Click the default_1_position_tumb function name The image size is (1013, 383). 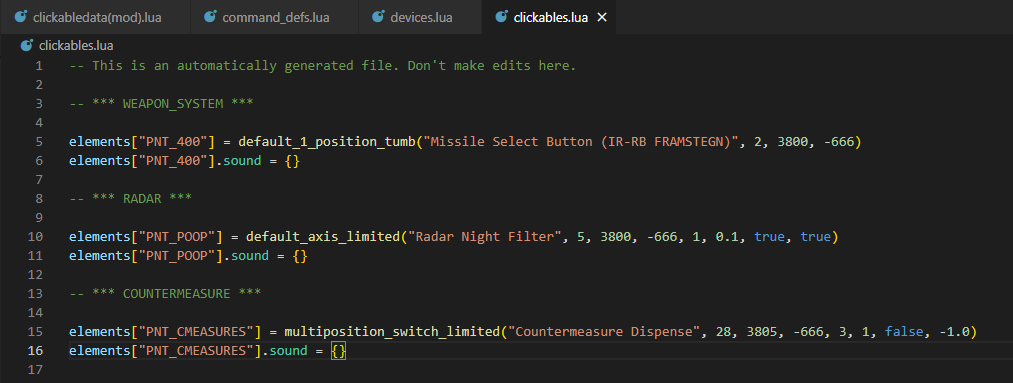326,141
